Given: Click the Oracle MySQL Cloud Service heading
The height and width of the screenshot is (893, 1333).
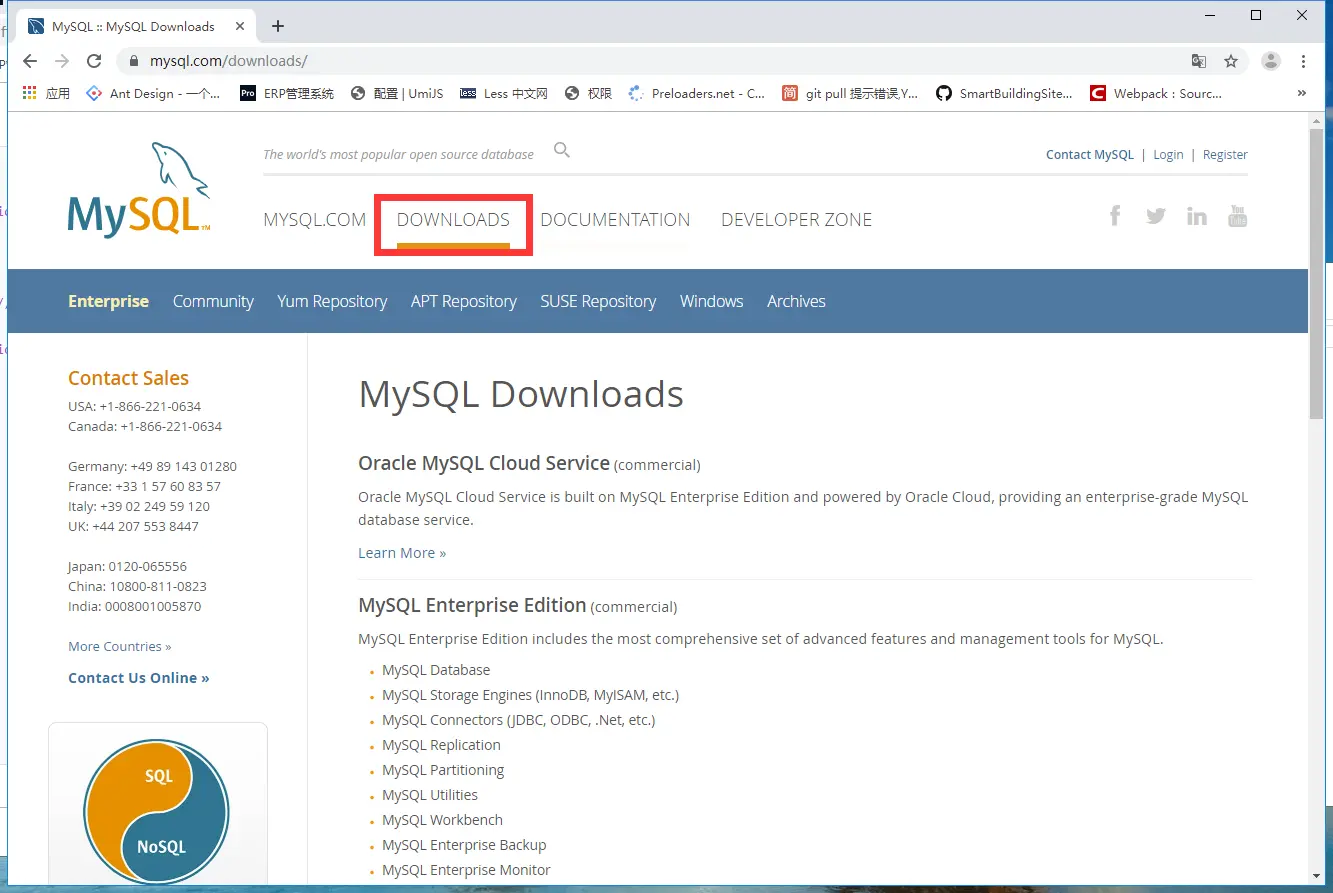Looking at the screenshot, I should point(484,463).
